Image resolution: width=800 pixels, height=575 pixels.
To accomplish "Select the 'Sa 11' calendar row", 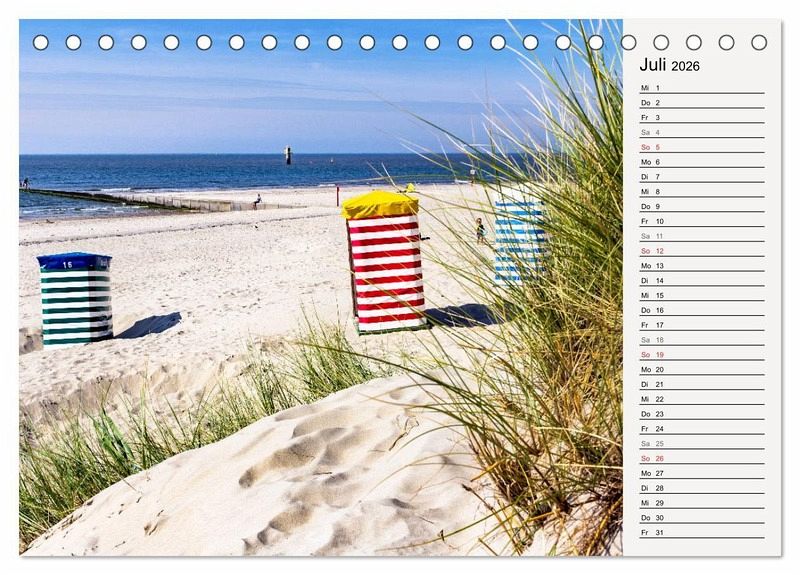I will pos(702,236).
